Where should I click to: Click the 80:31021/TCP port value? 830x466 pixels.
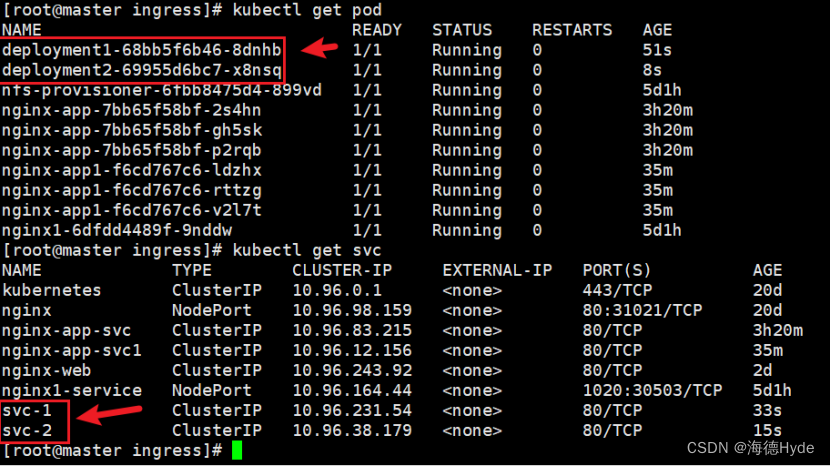642,310
